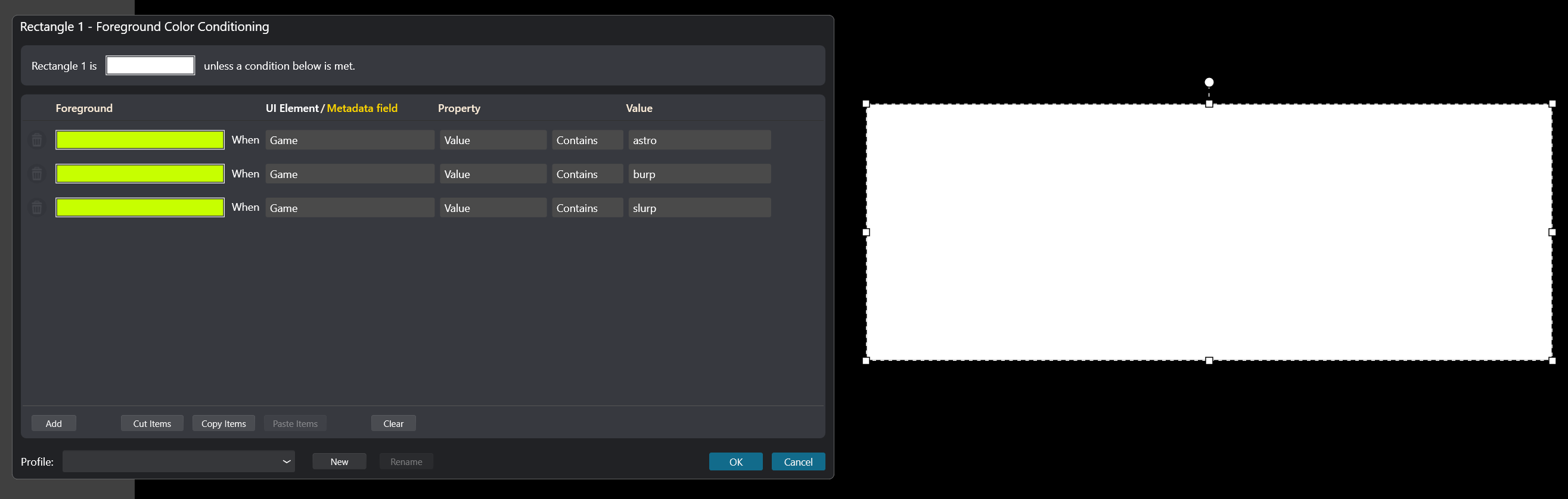Clear all conditions with Clear button
The width and height of the screenshot is (1568, 499).
(393, 423)
